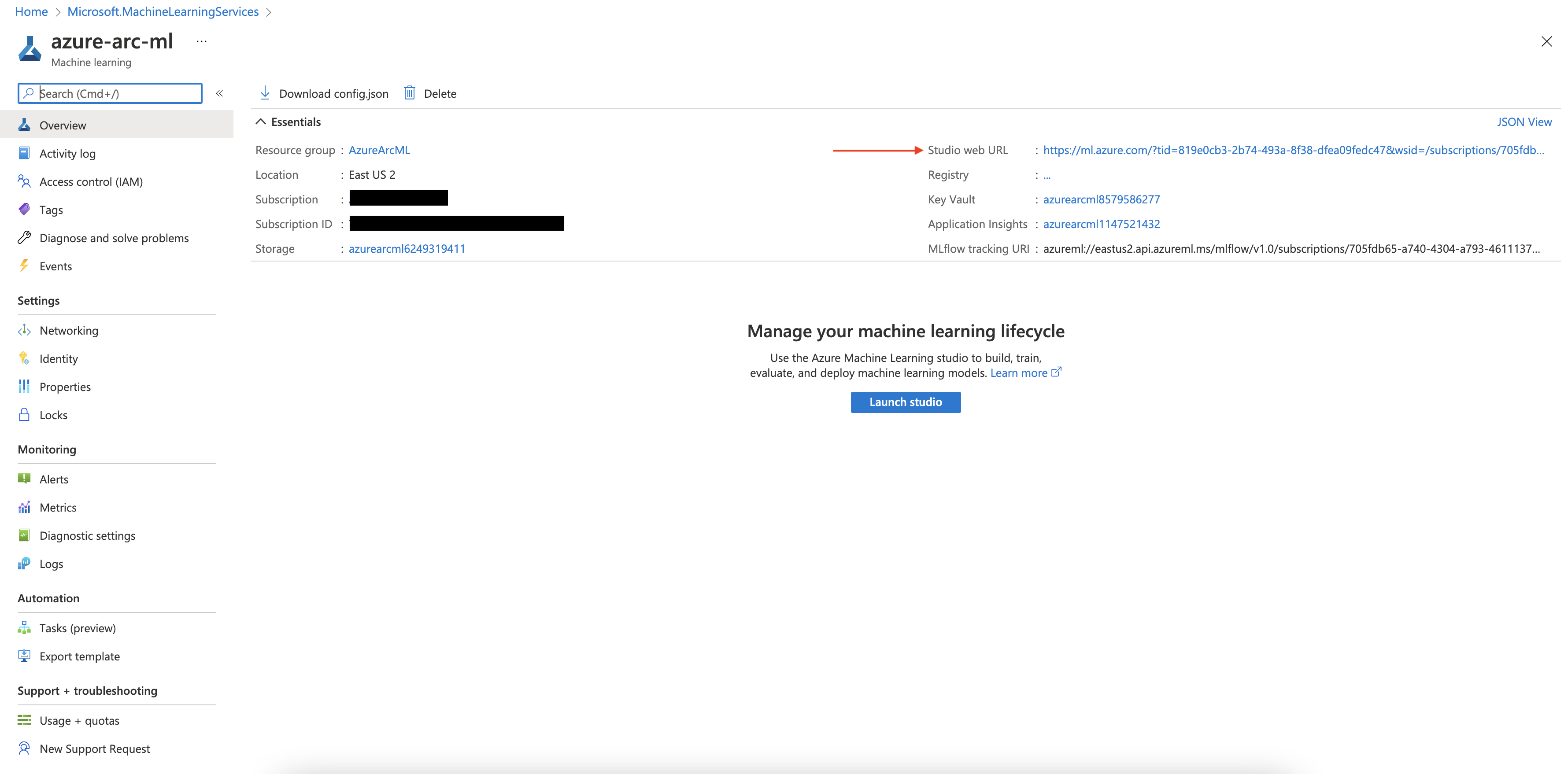Click the Studio web URL label
This screenshot has width=1568, height=774.
click(x=967, y=150)
